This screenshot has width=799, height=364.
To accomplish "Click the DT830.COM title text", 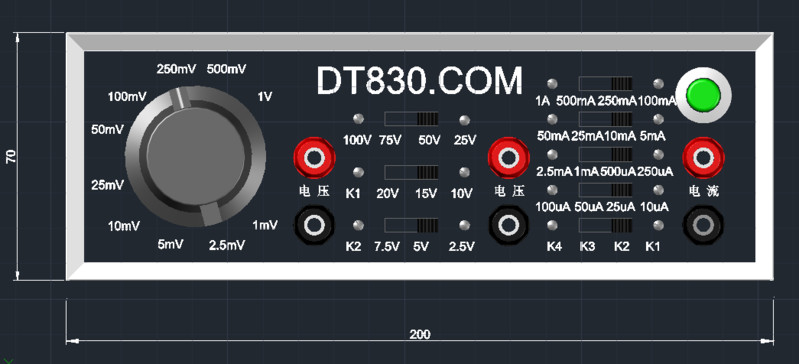I will (419, 81).
